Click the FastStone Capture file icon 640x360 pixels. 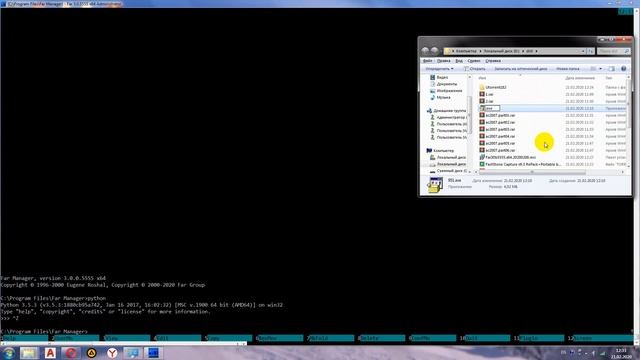482,164
